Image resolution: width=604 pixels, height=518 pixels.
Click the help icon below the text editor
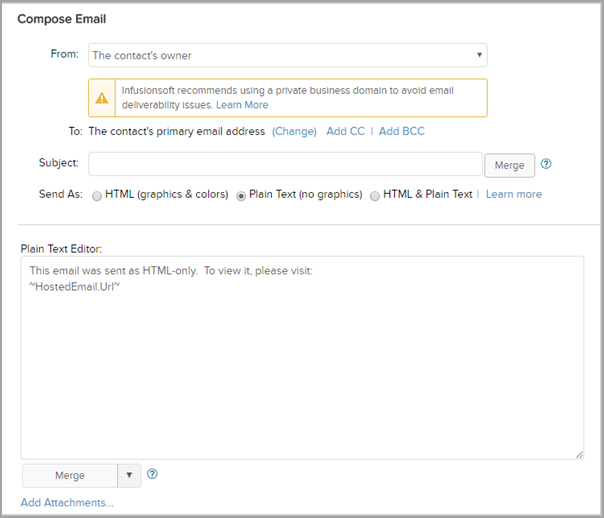tap(153, 475)
